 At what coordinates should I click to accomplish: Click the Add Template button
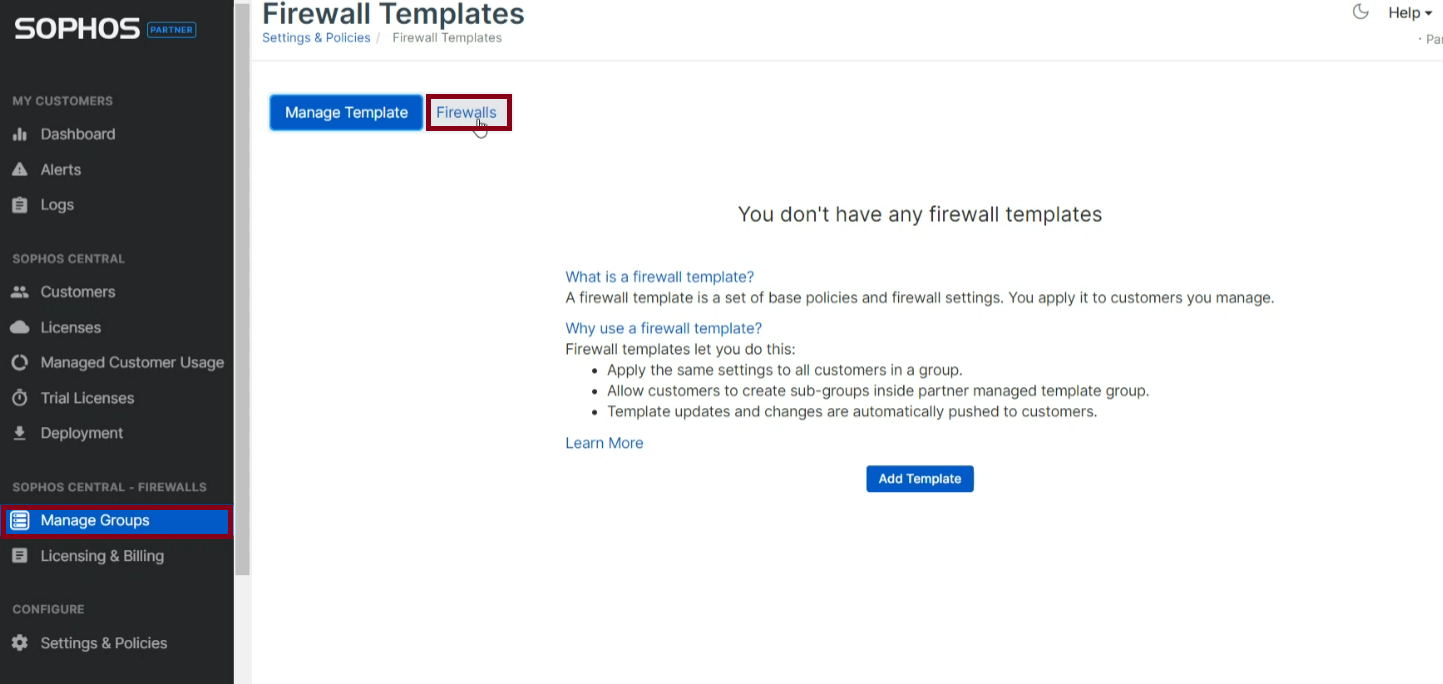[x=920, y=479]
